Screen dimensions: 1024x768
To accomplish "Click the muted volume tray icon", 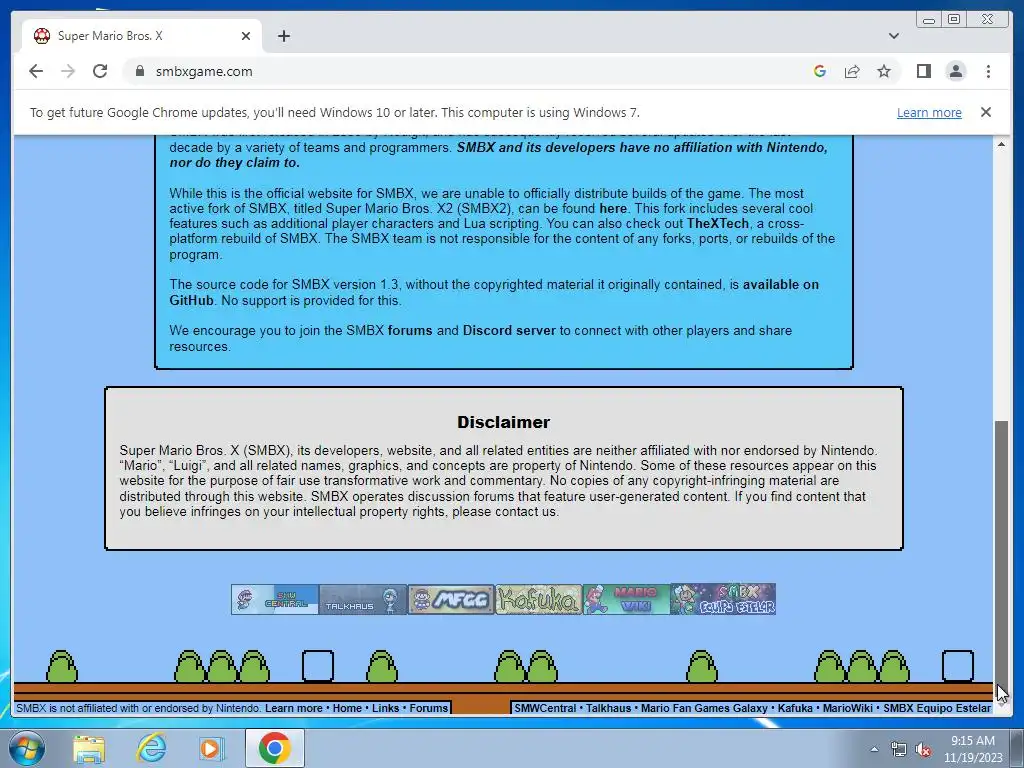I will (923, 750).
